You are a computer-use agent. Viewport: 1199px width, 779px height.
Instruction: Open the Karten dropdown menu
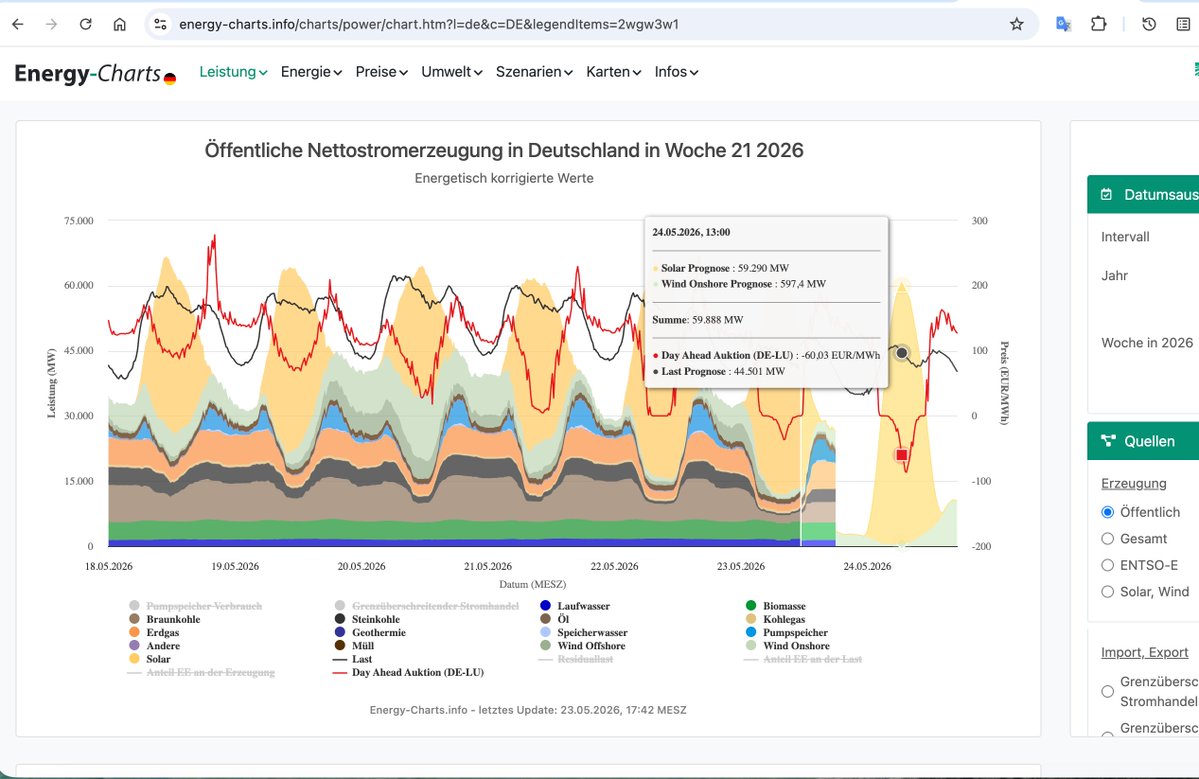614,72
